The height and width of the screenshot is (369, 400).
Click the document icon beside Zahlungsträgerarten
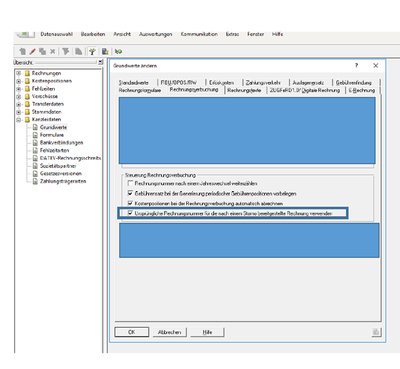tap(35, 181)
